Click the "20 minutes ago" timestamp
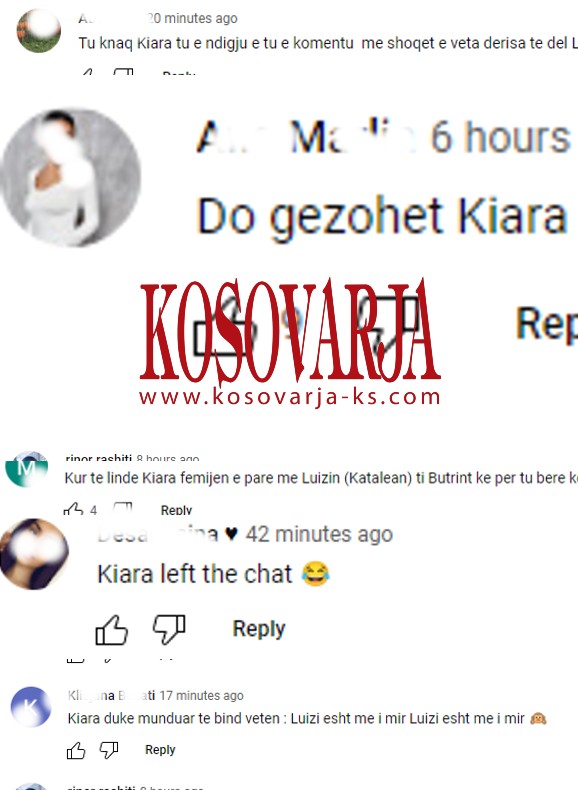The height and width of the screenshot is (790, 578). point(193,18)
